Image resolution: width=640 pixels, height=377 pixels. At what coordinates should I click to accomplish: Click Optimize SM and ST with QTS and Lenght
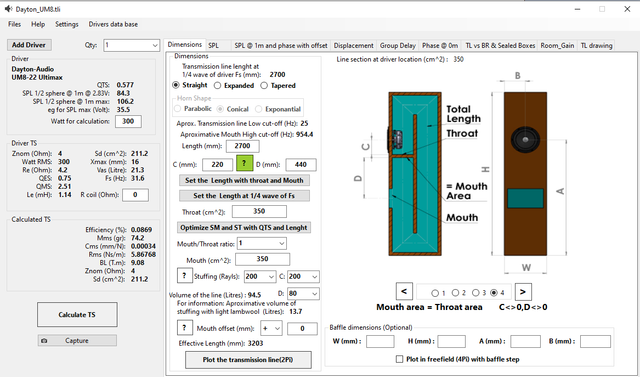point(244,228)
